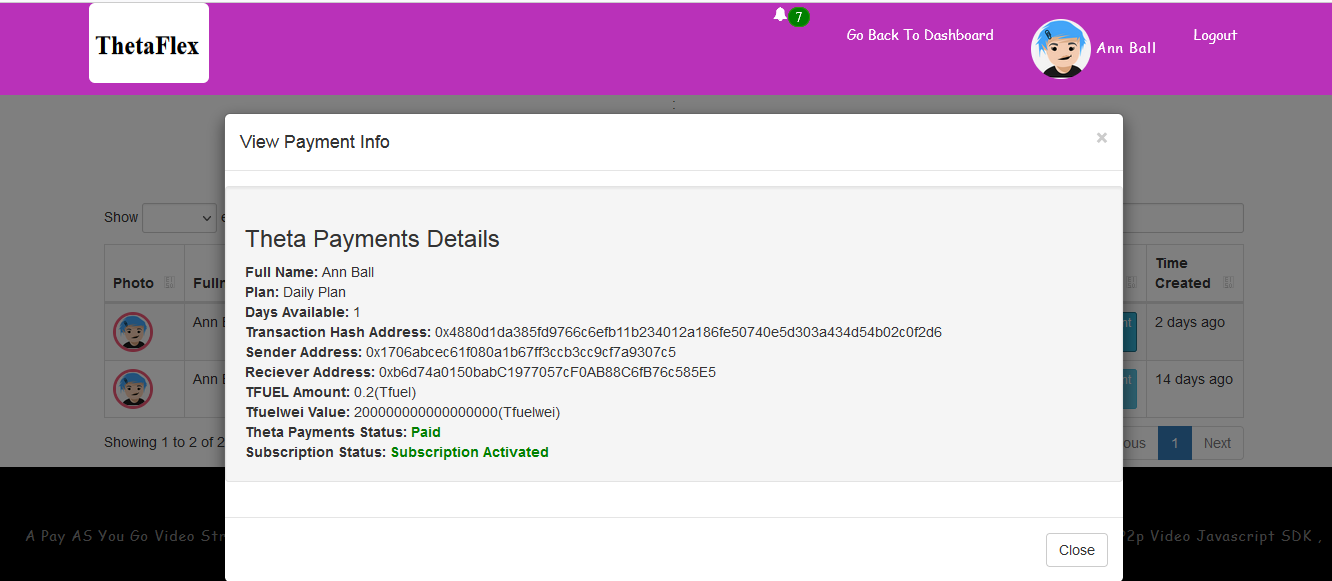Click the Tfuelwei Value amount
The image size is (1332, 581).
point(457,412)
